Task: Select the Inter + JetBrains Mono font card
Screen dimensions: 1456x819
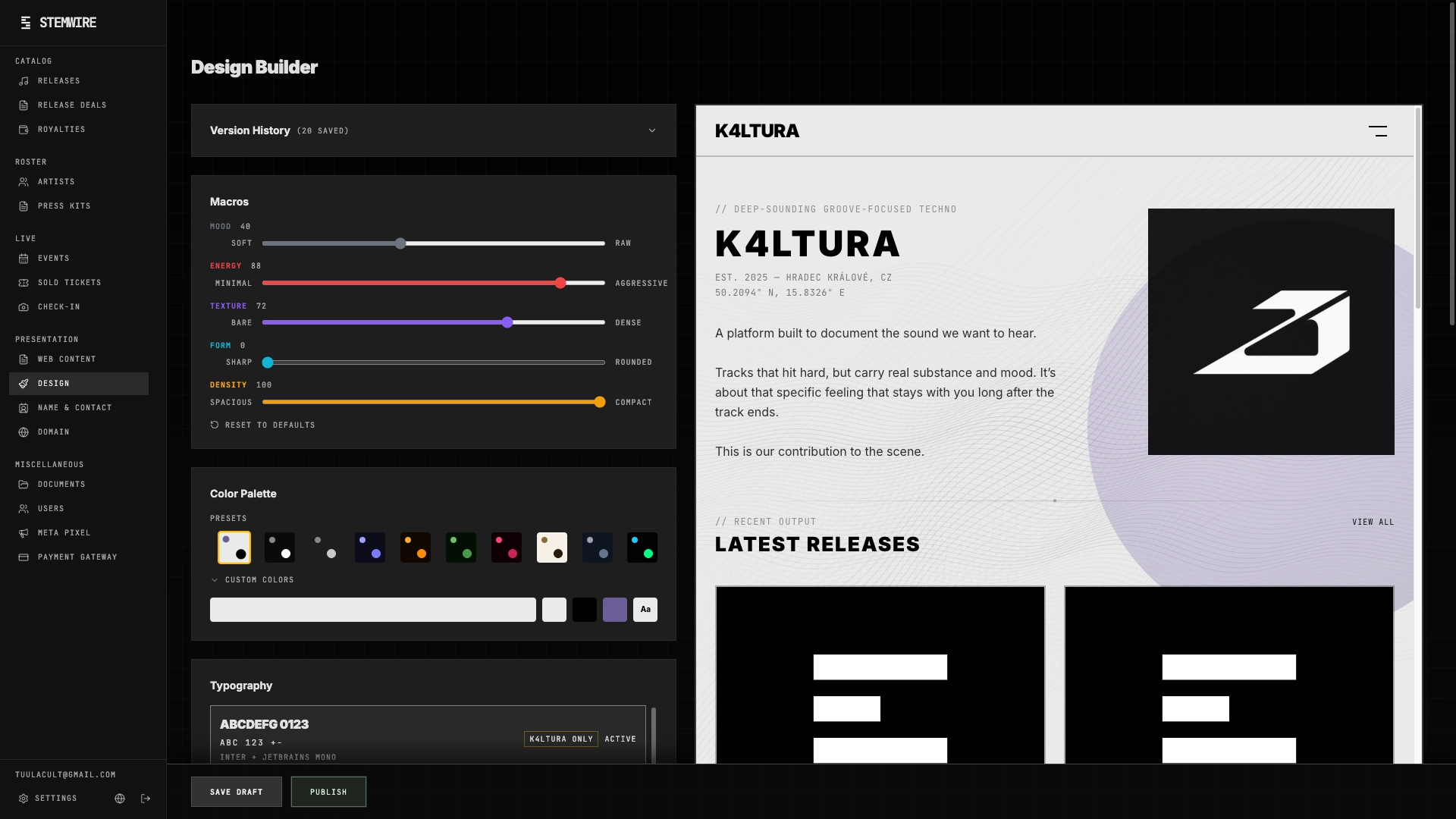Action: point(428,735)
